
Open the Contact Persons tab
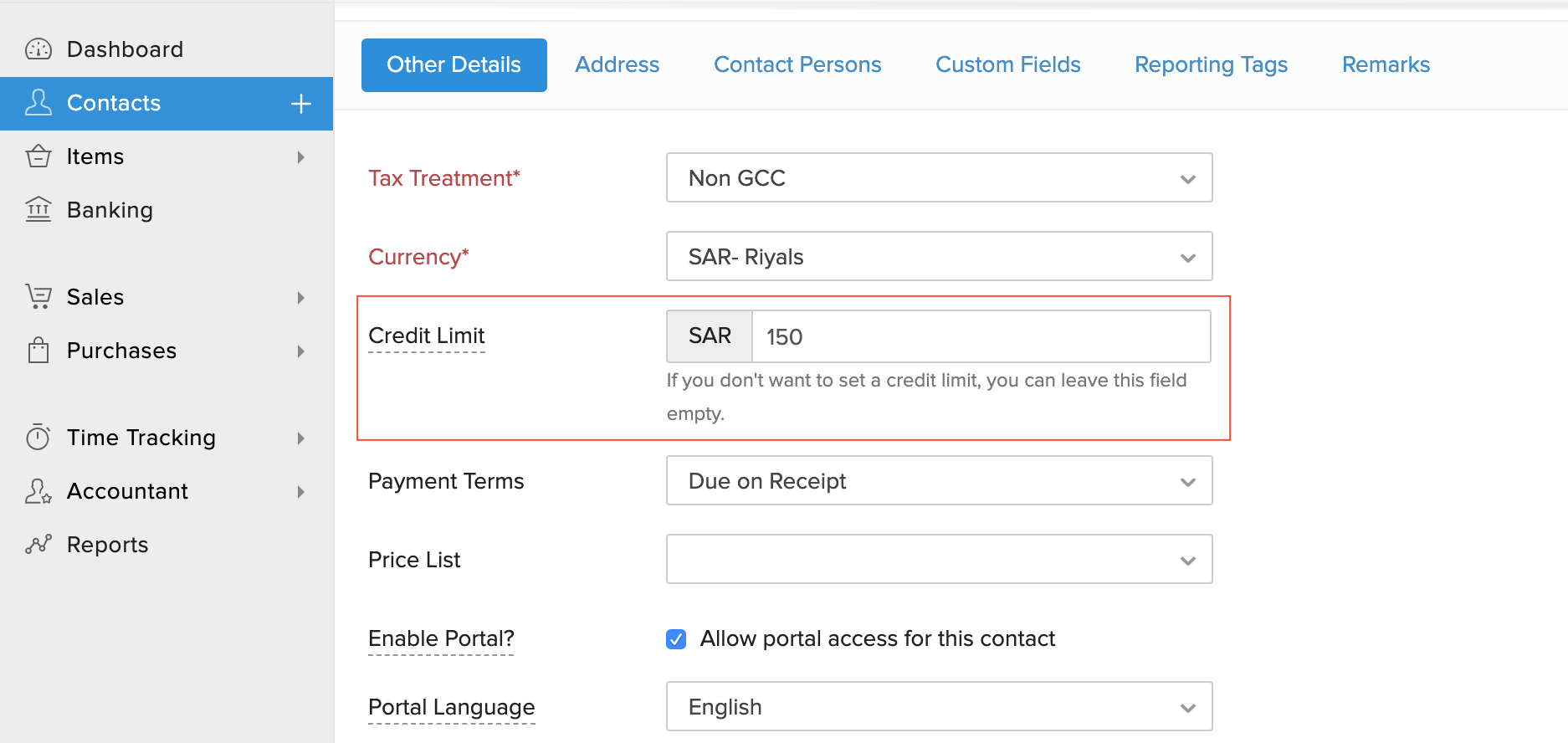pyautogui.click(x=797, y=65)
